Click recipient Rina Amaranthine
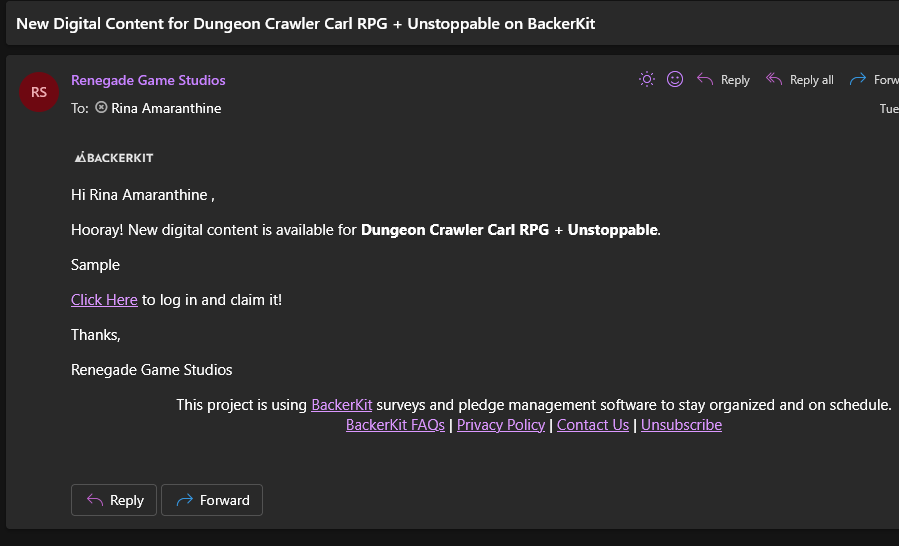Screen dimensions: 899x546 click(x=166, y=108)
